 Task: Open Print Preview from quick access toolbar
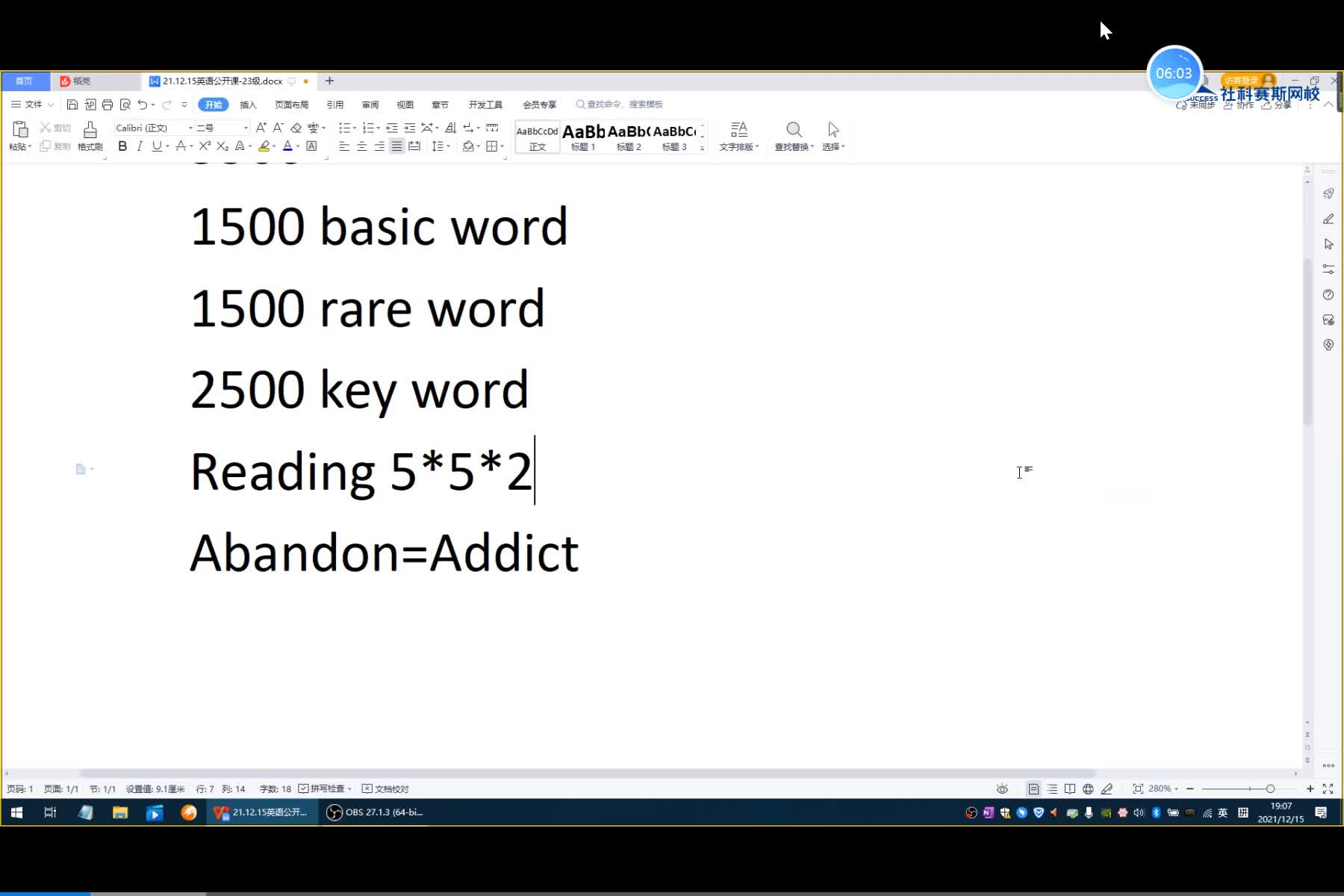125,105
